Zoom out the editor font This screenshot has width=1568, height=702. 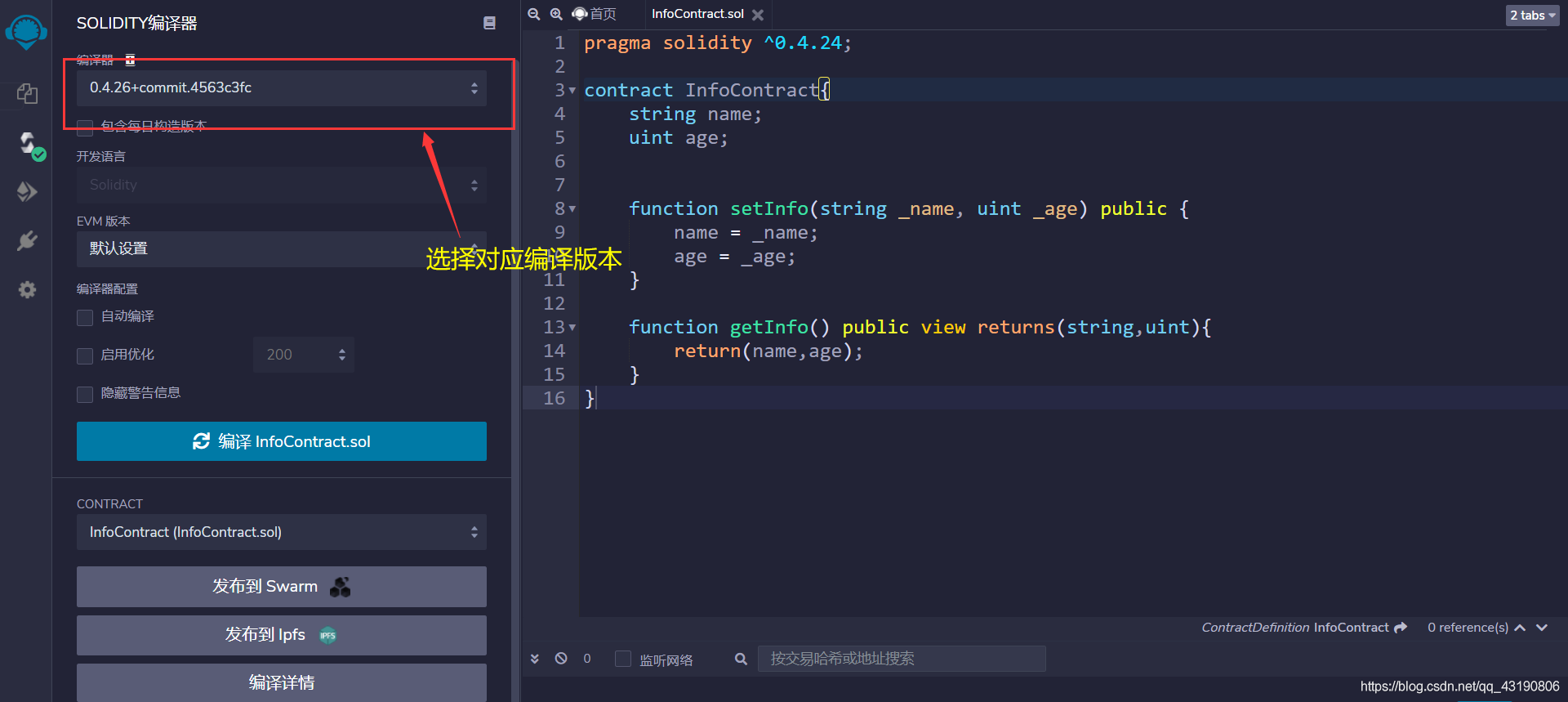[534, 14]
